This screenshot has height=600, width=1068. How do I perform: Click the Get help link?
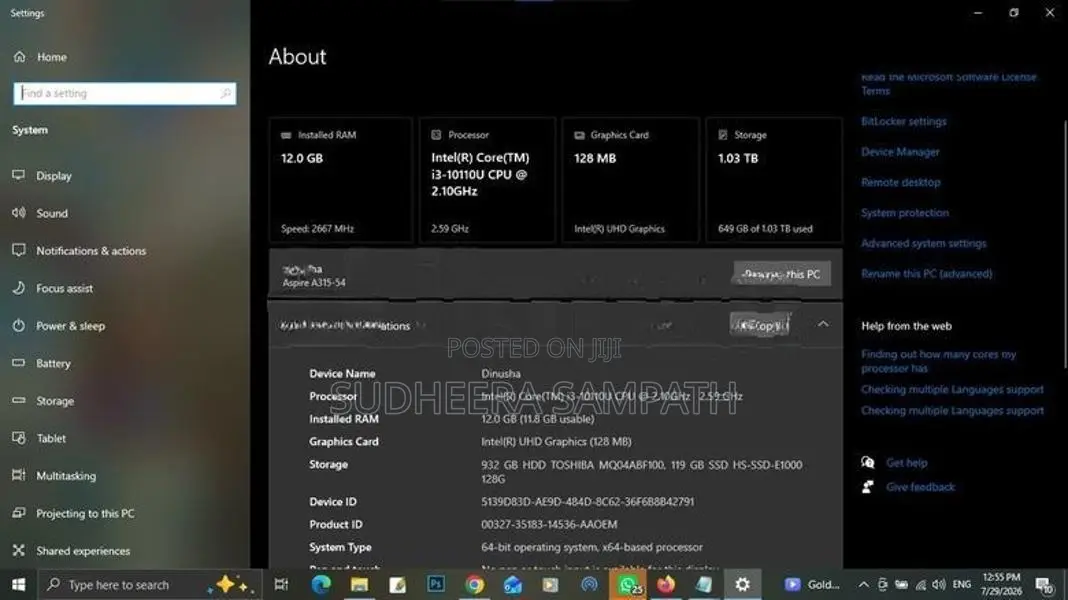[x=907, y=462]
